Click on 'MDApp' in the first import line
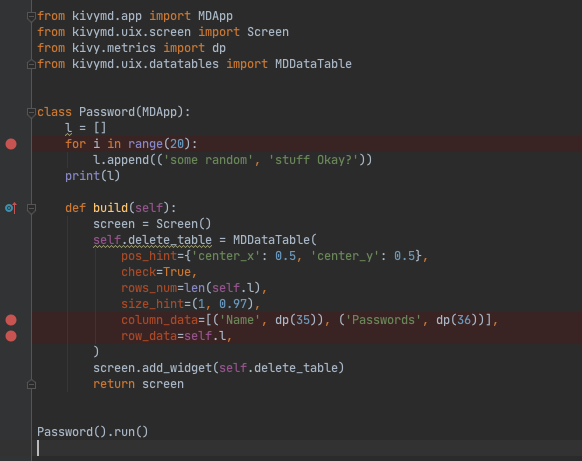Image resolution: width=582 pixels, height=461 pixels. pyautogui.click(x=215, y=16)
